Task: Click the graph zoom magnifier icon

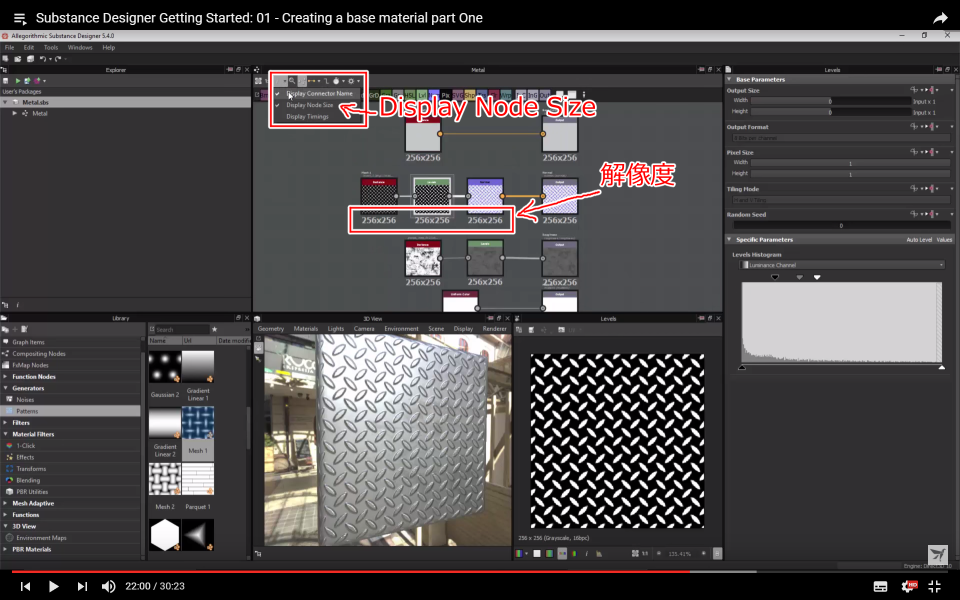Action: click(x=292, y=80)
